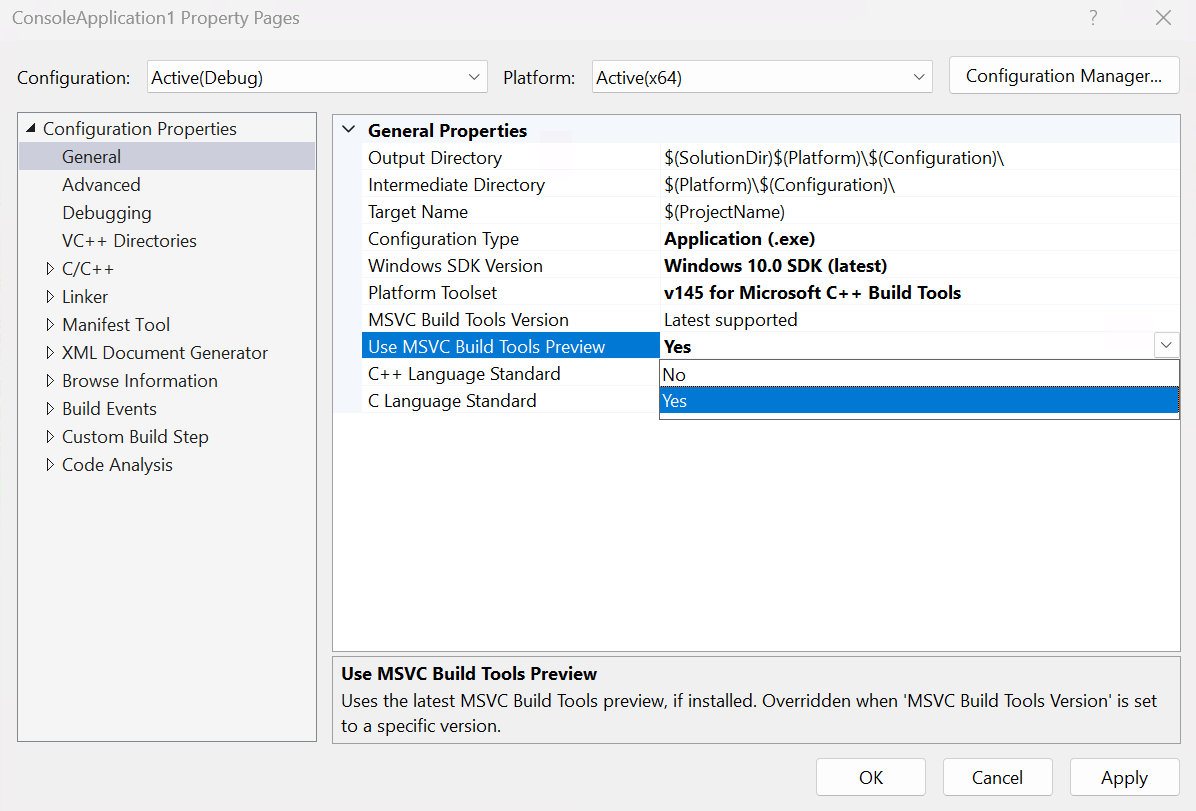The width and height of the screenshot is (1196, 811).
Task: Click the Platform Toolset property name
Action: (432, 293)
